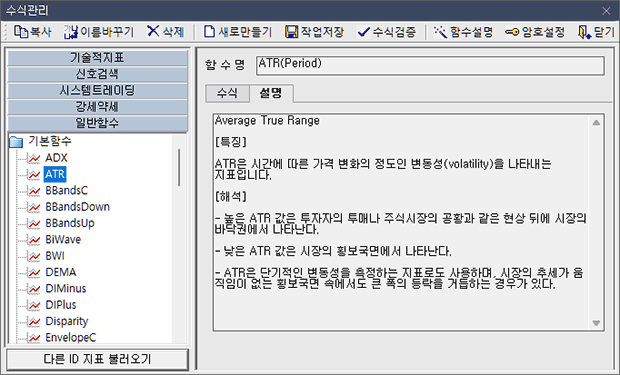Select the 설명 tab
The height and width of the screenshot is (375, 620).
click(271, 93)
